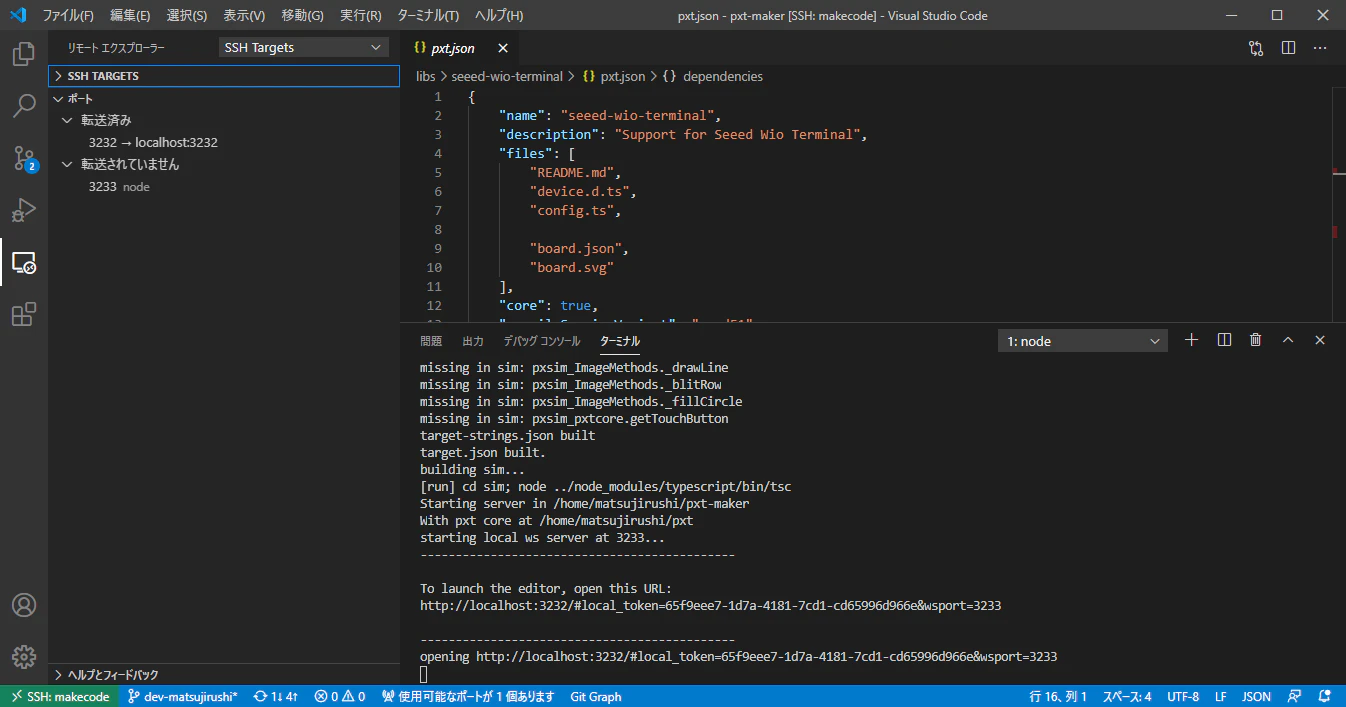Split the editor to the right
The height and width of the screenshot is (707, 1346).
pyautogui.click(x=1288, y=48)
